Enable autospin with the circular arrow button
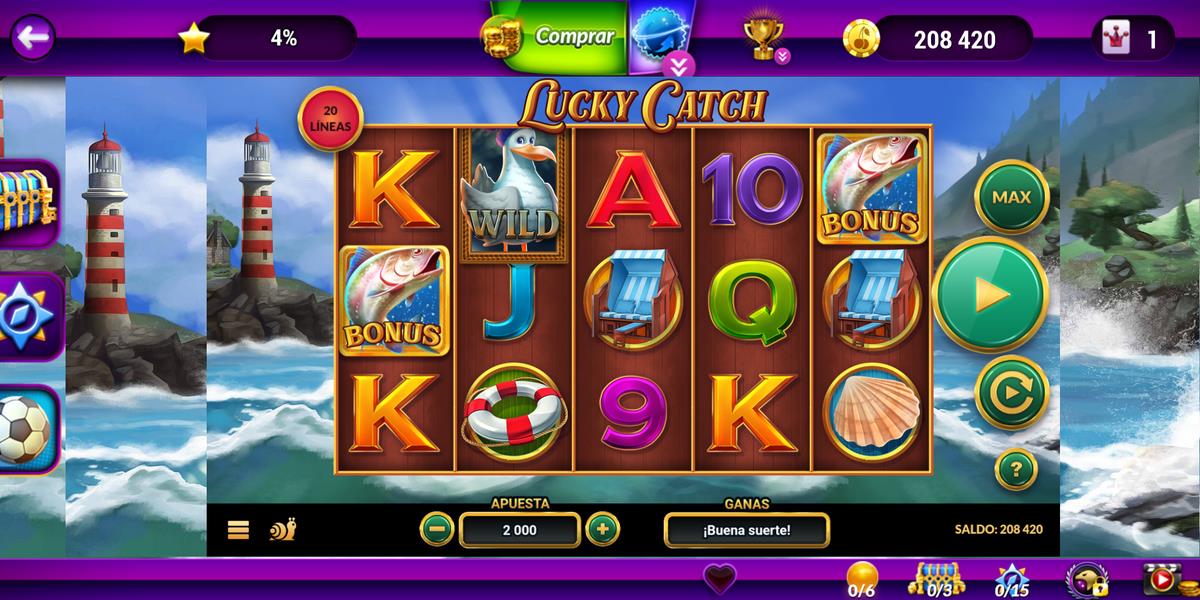The width and height of the screenshot is (1200, 600). tap(1011, 393)
